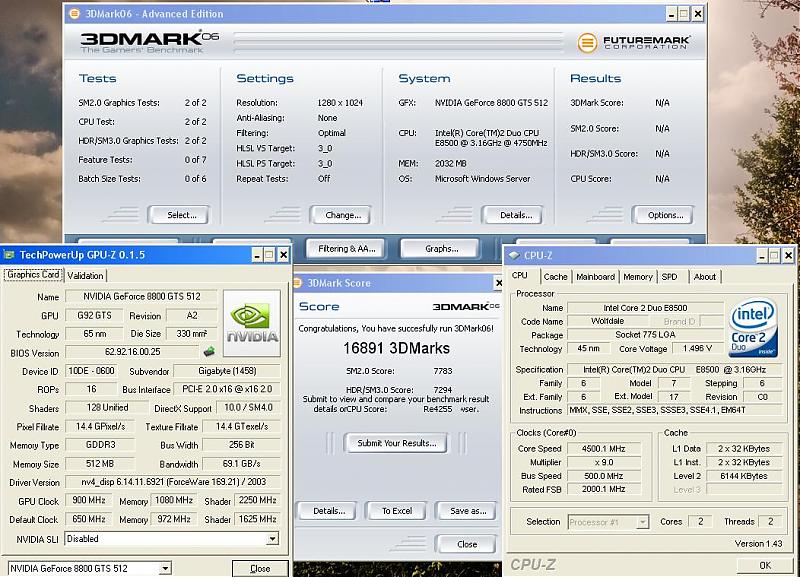800x577 pixels.
Task: Click the Instructions field in CPU-Z
Action: (674, 410)
